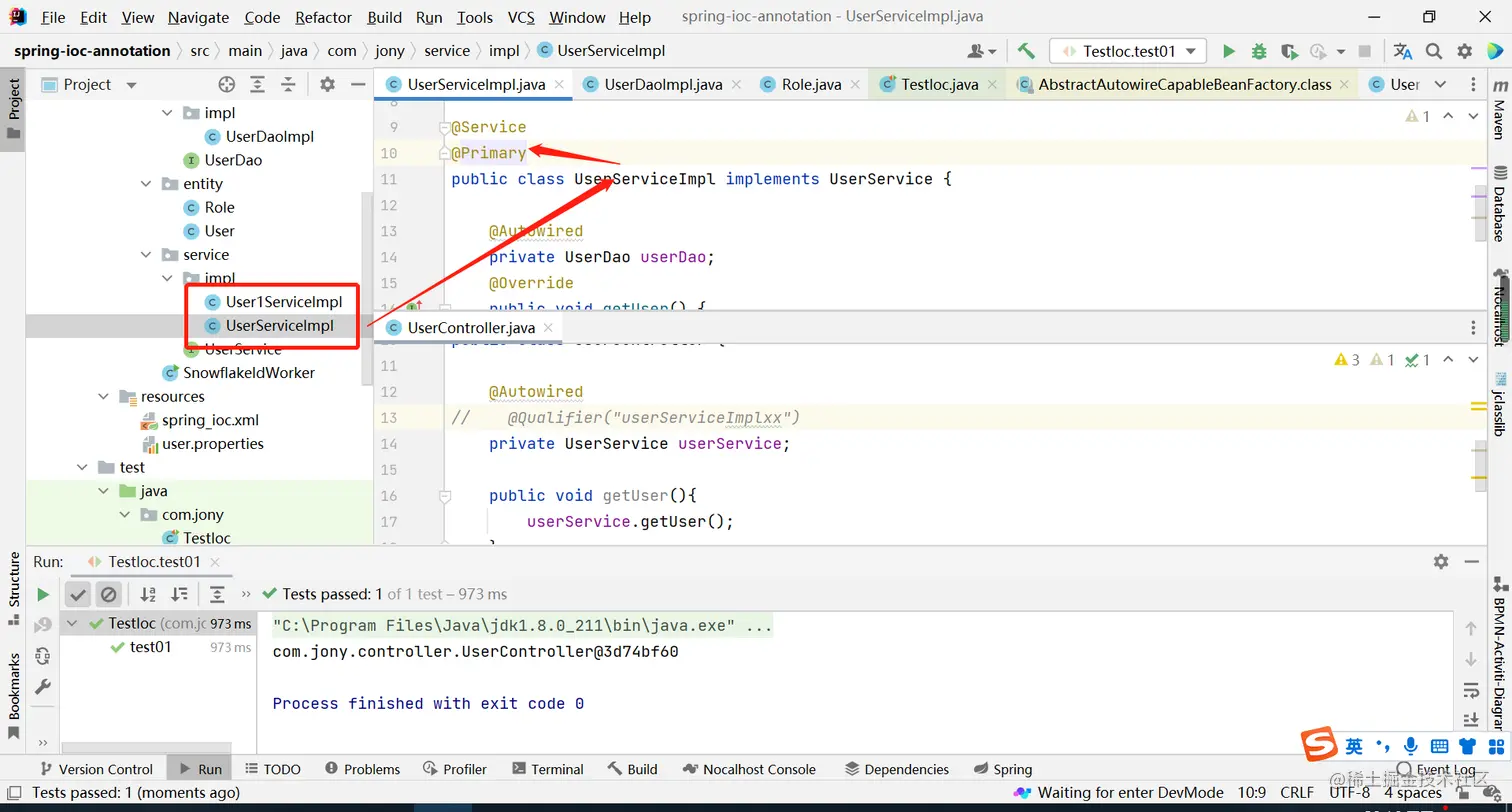1512x812 pixels.
Task: Open IDE settings gear in top toolbar
Action: pyautogui.click(x=1464, y=51)
